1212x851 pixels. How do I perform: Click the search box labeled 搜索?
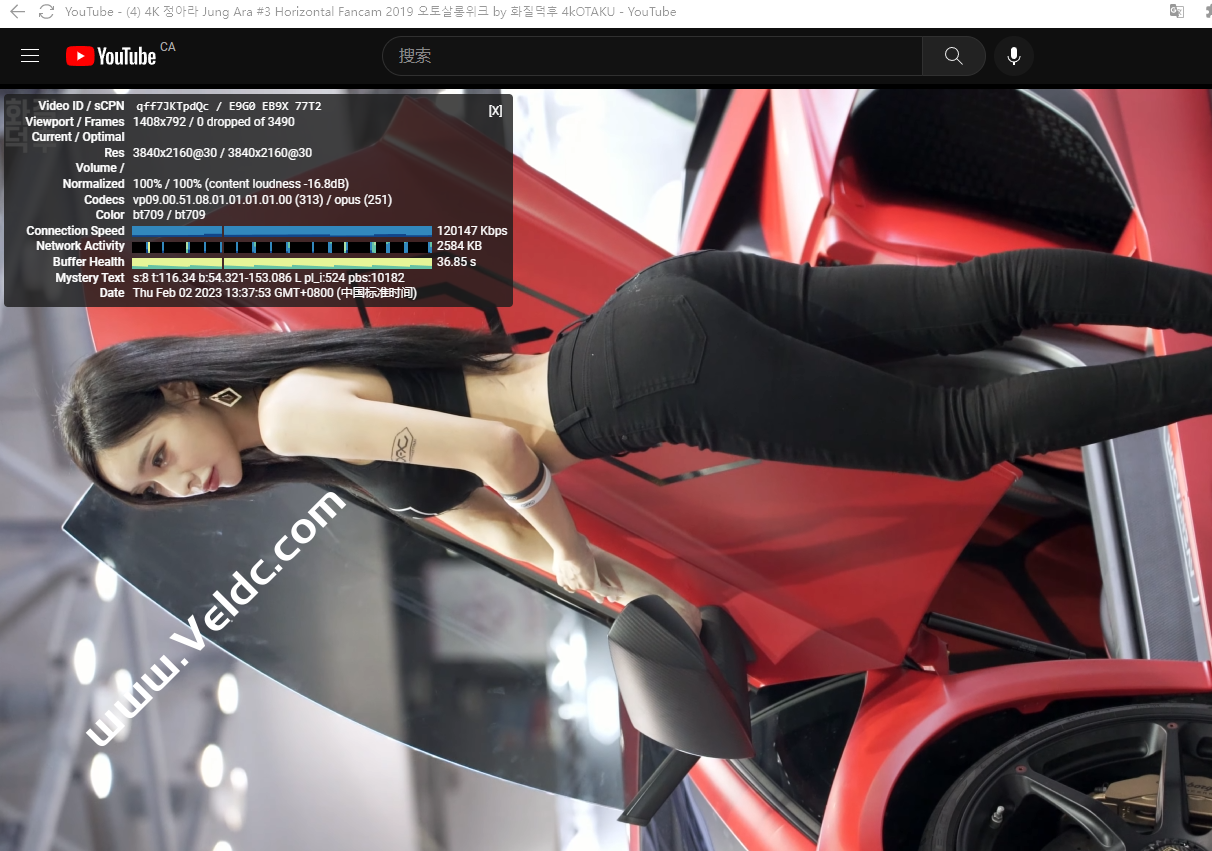652,56
